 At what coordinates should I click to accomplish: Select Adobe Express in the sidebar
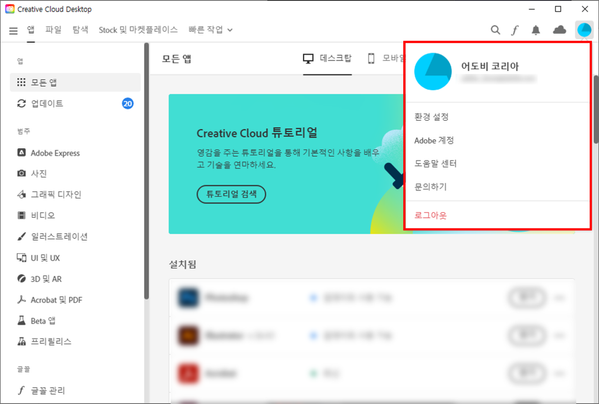pyautogui.click(x=49, y=153)
